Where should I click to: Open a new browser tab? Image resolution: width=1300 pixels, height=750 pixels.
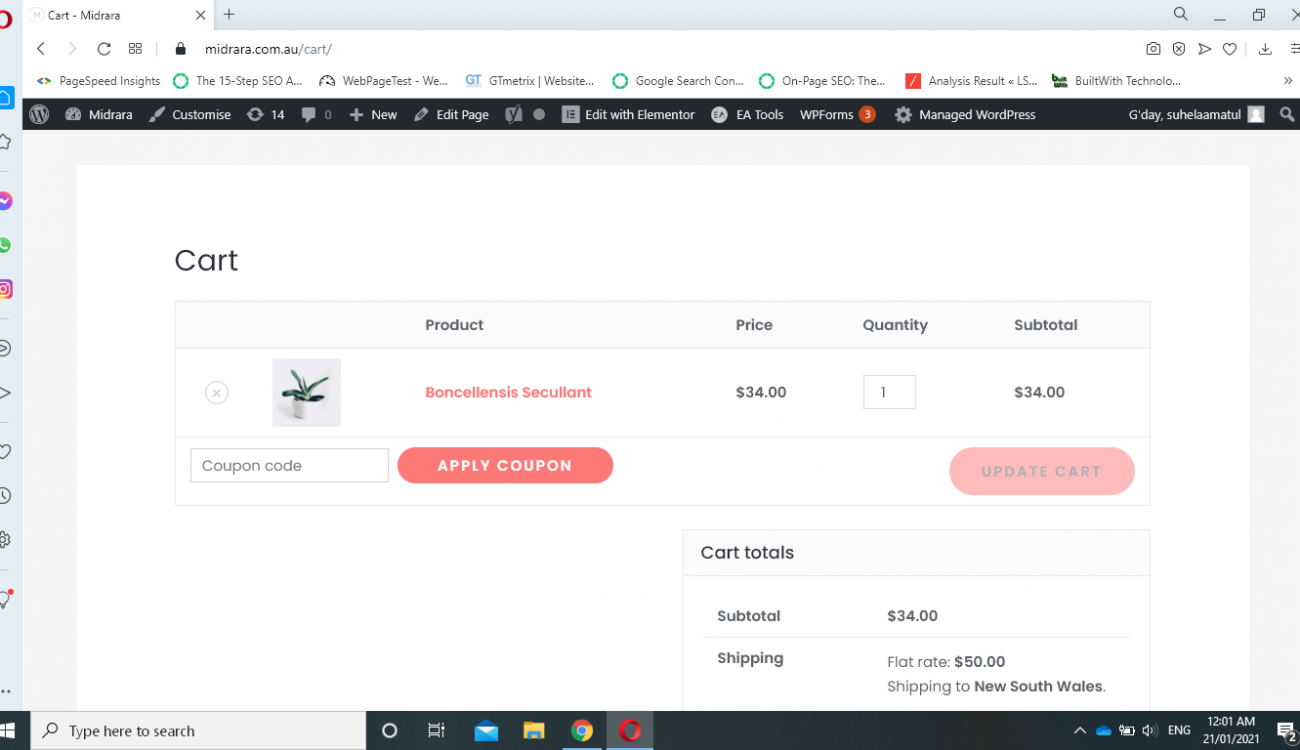(229, 15)
